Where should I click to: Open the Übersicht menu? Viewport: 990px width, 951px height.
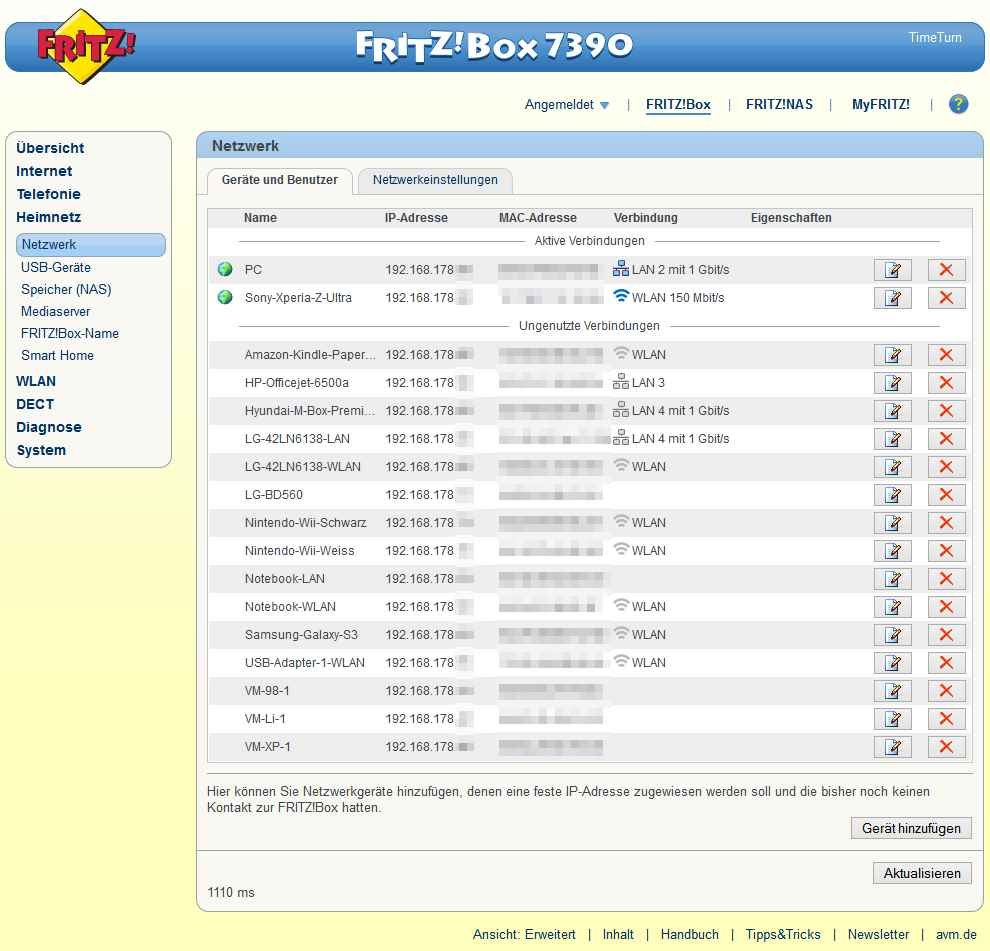pyautogui.click(x=50, y=148)
